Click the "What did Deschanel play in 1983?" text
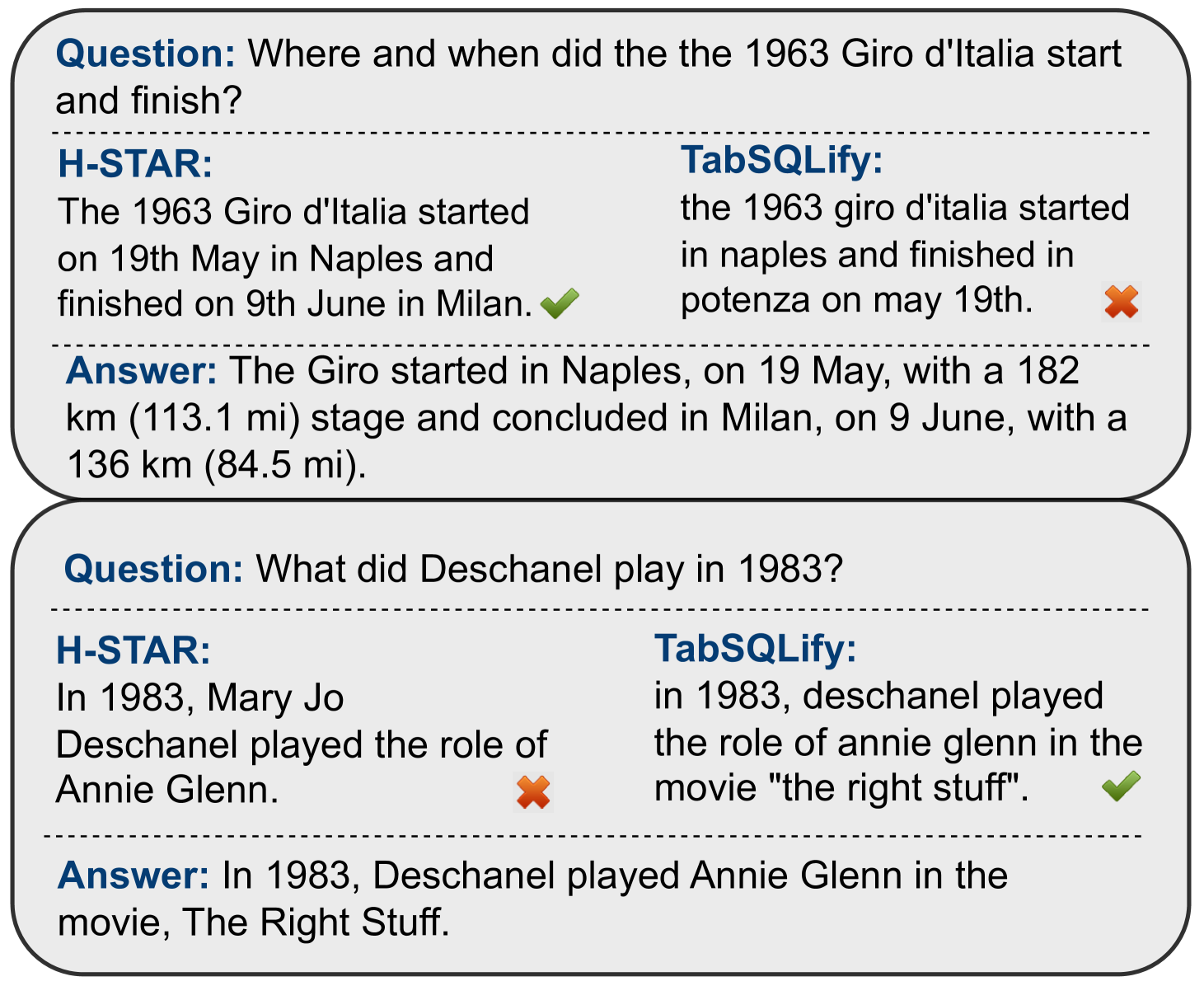Image resolution: width=1204 pixels, height=986 pixels. (550, 570)
